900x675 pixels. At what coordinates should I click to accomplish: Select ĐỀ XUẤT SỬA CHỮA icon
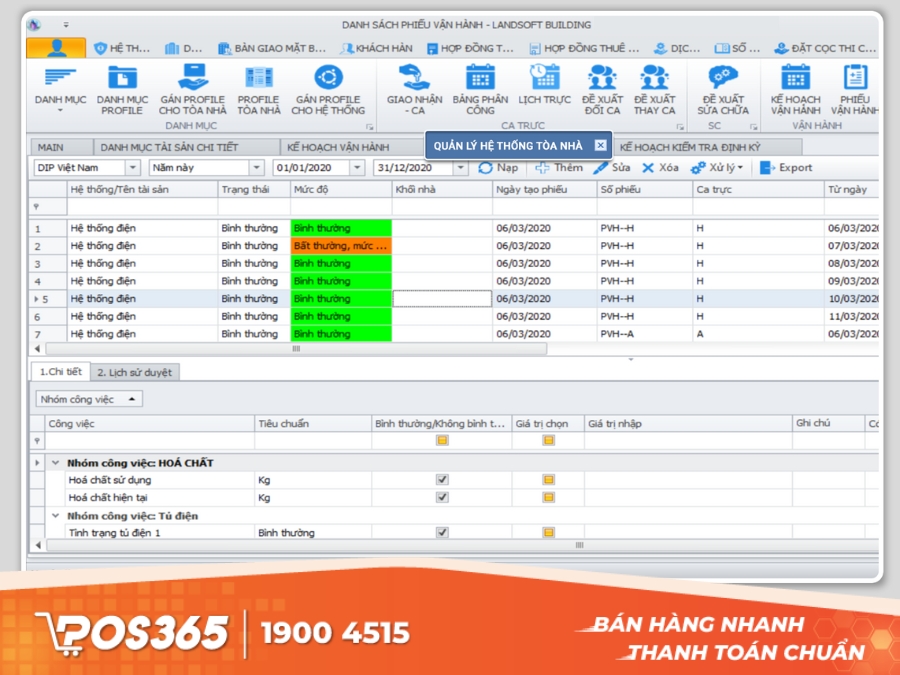pyautogui.click(x=723, y=90)
